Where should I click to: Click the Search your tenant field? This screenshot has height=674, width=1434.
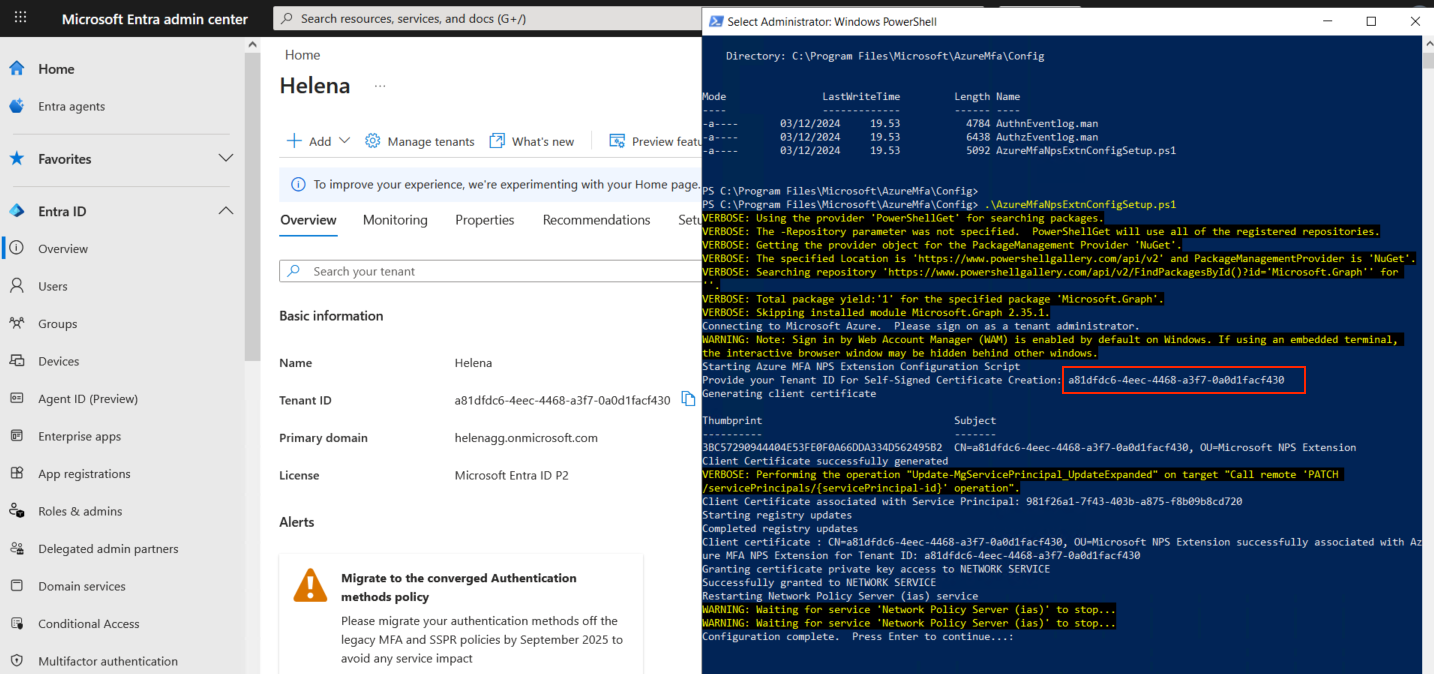click(490, 271)
